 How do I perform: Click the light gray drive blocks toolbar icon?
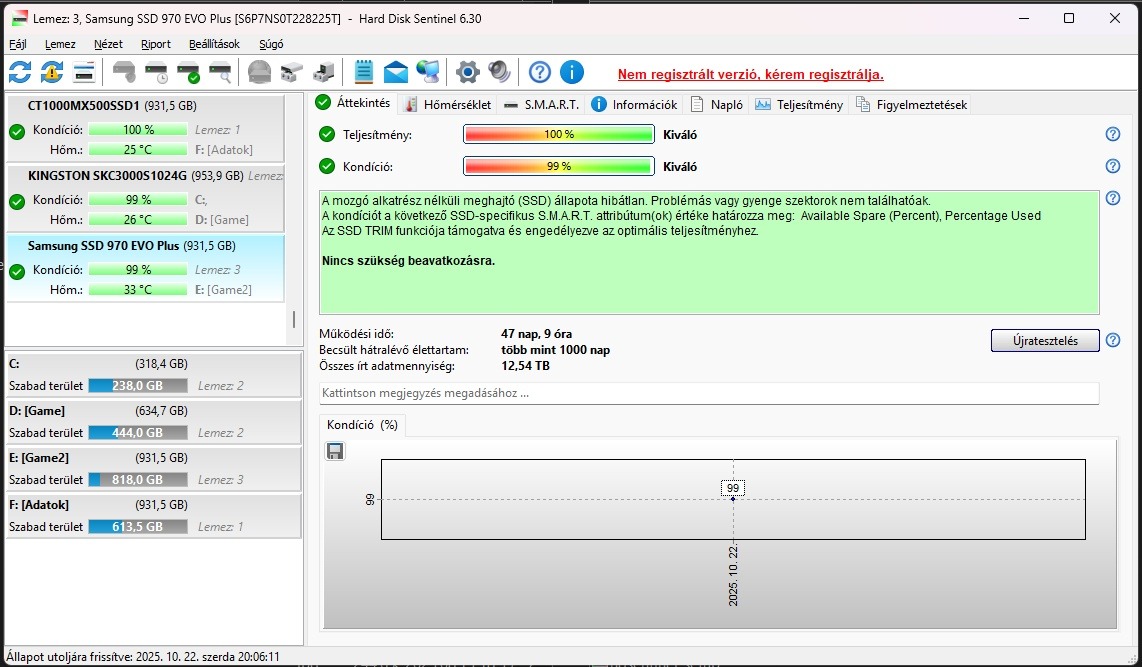pos(291,72)
